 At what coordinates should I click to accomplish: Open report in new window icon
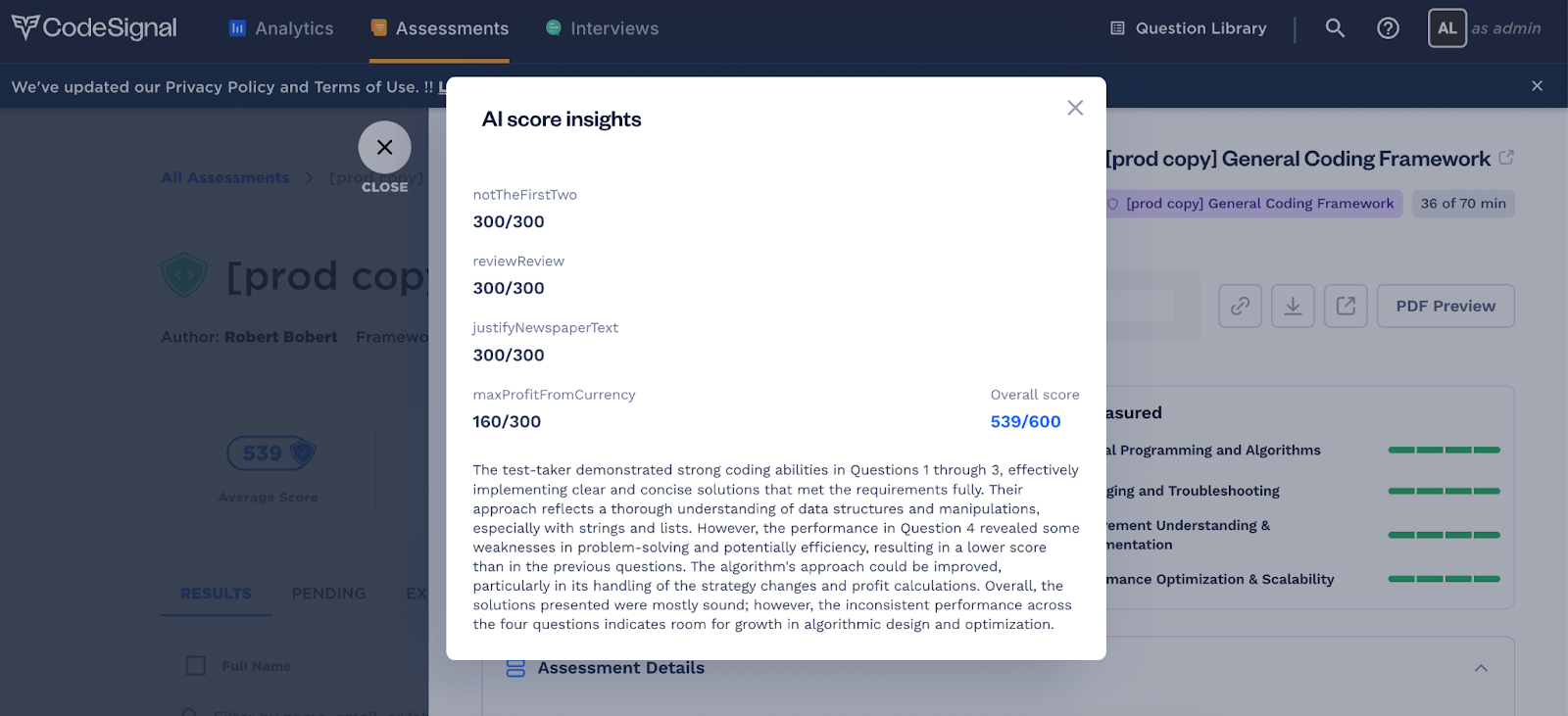pos(1346,306)
